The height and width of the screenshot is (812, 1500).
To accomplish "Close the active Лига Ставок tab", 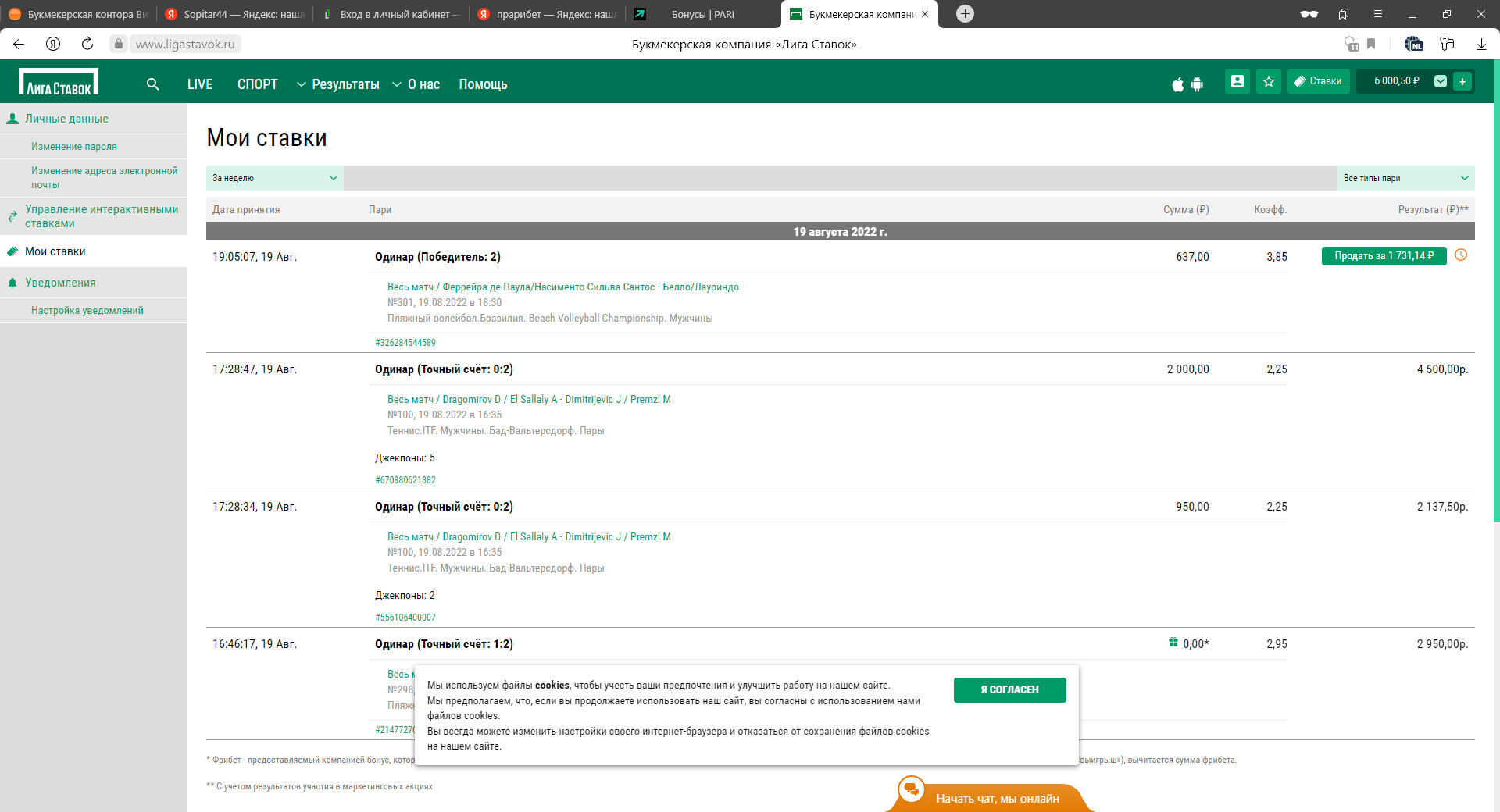I will tap(925, 14).
